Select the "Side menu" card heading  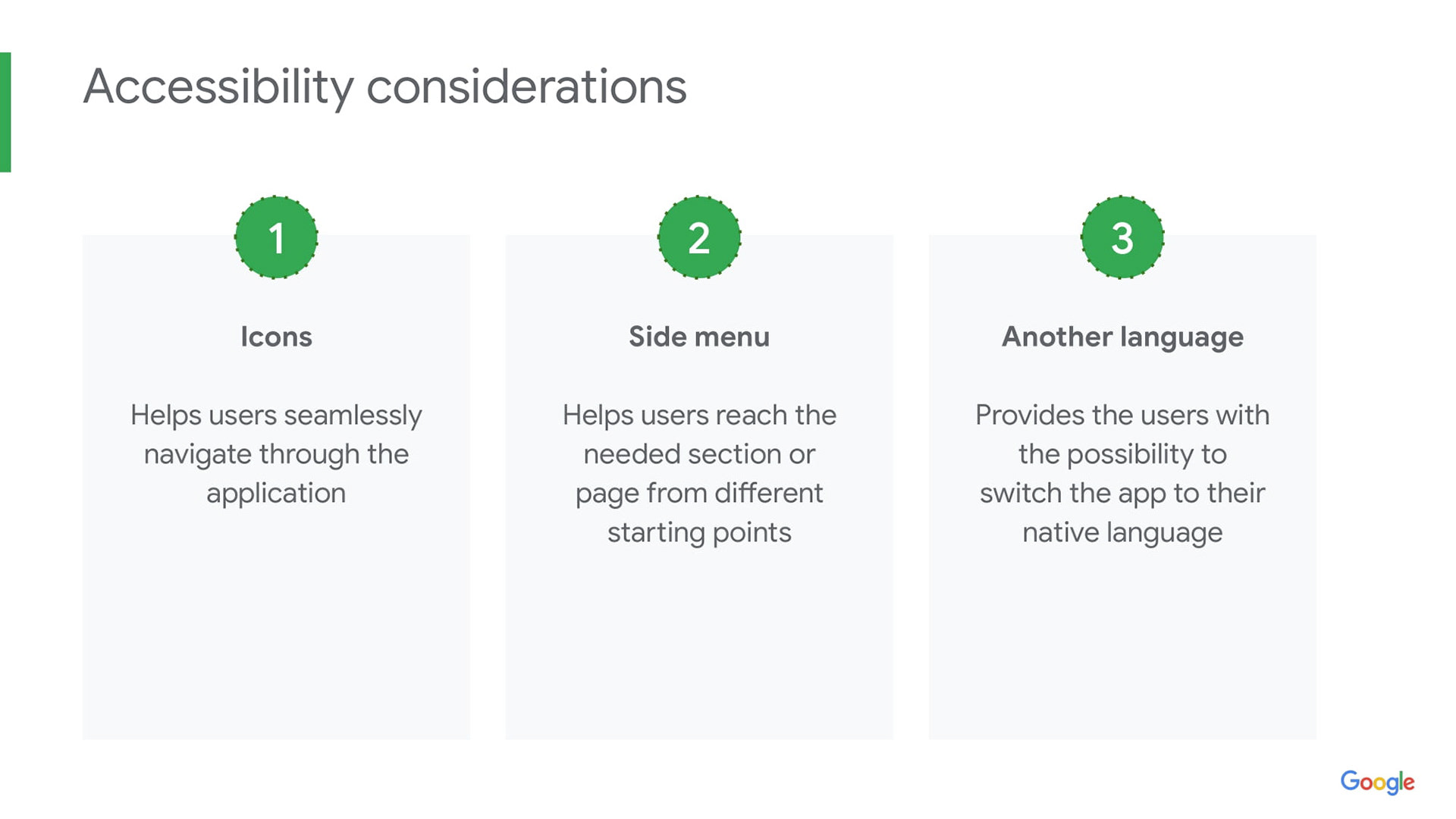tap(699, 337)
